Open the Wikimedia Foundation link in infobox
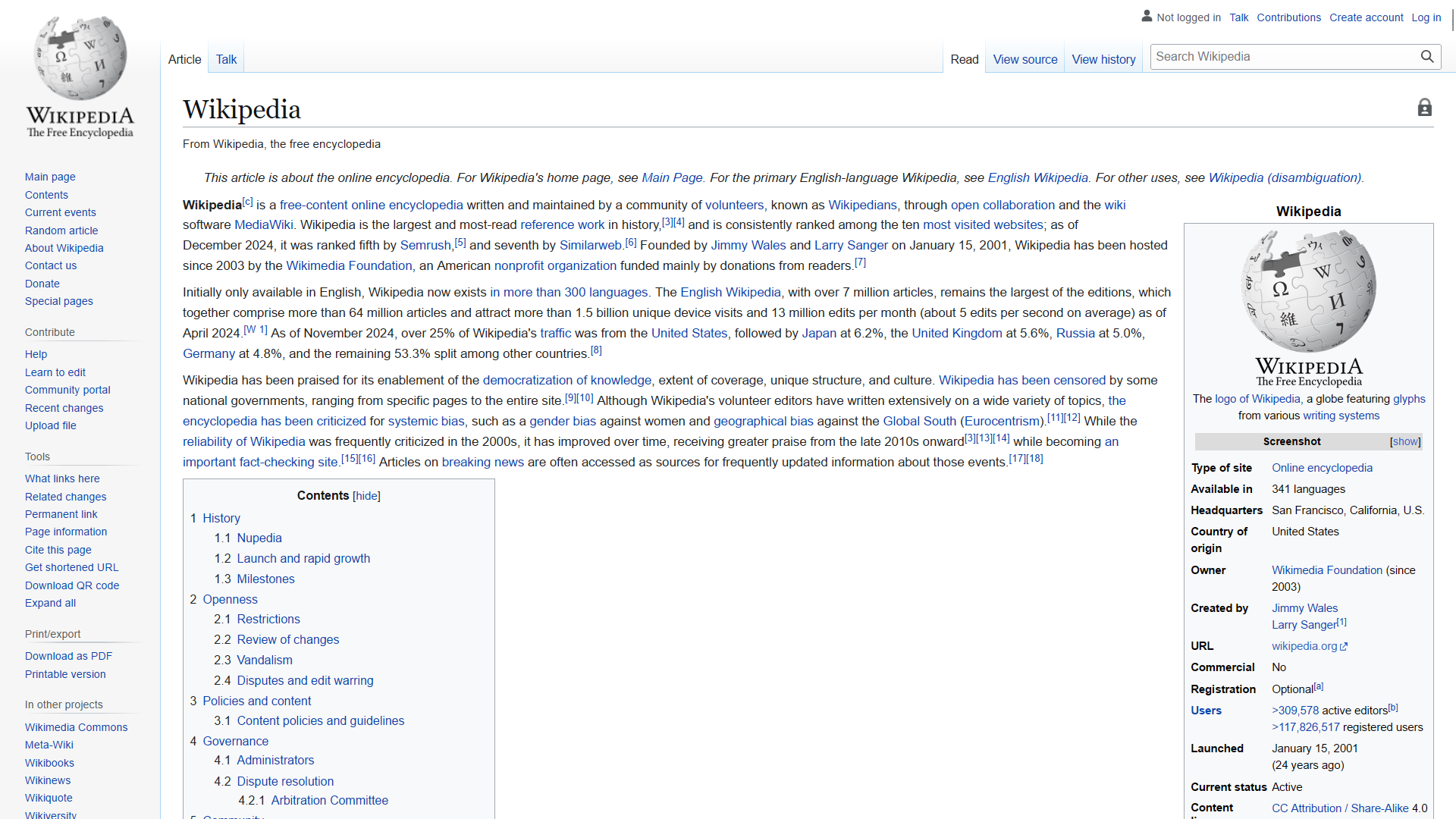 pos(1327,570)
